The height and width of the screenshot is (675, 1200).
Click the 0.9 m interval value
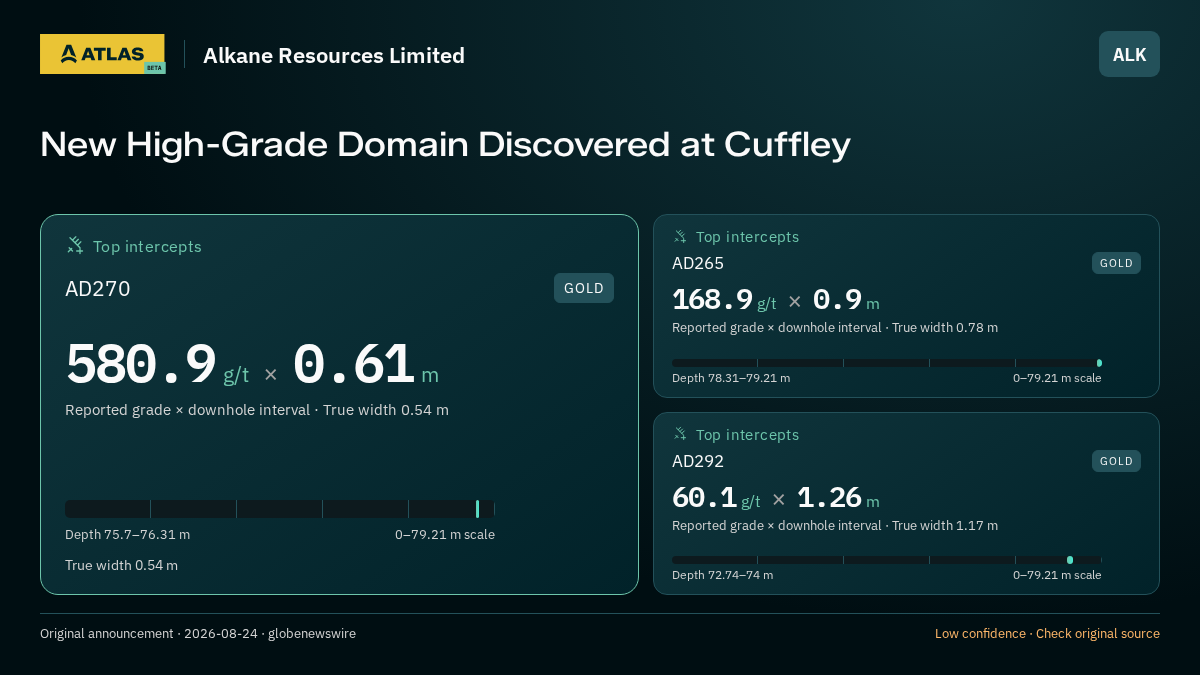tap(846, 299)
